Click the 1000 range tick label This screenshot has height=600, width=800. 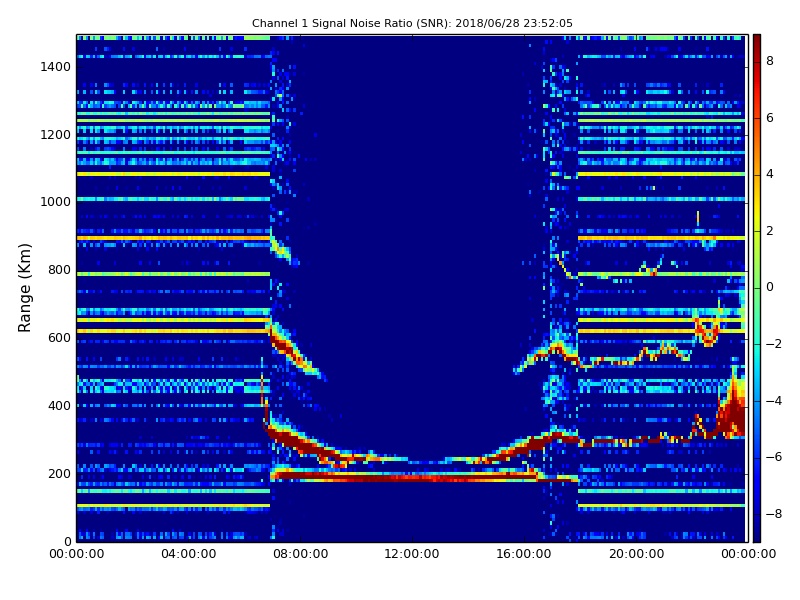56,202
